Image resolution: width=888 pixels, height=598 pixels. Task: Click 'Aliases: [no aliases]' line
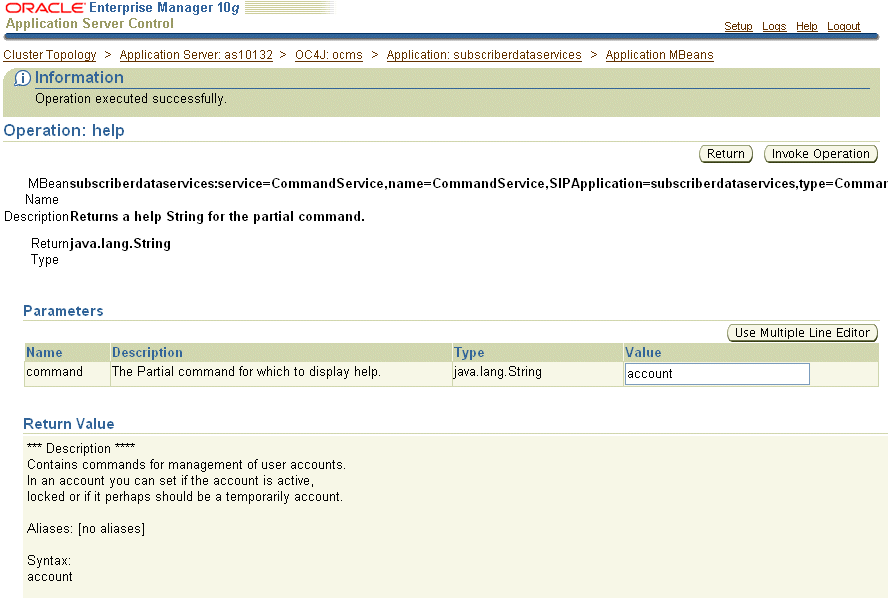(x=86, y=528)
